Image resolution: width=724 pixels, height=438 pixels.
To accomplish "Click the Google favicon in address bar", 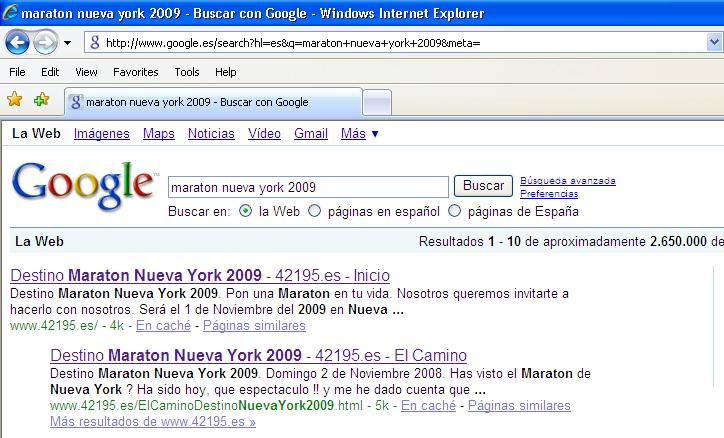I will pyautogui.click(x=94, y=43).
